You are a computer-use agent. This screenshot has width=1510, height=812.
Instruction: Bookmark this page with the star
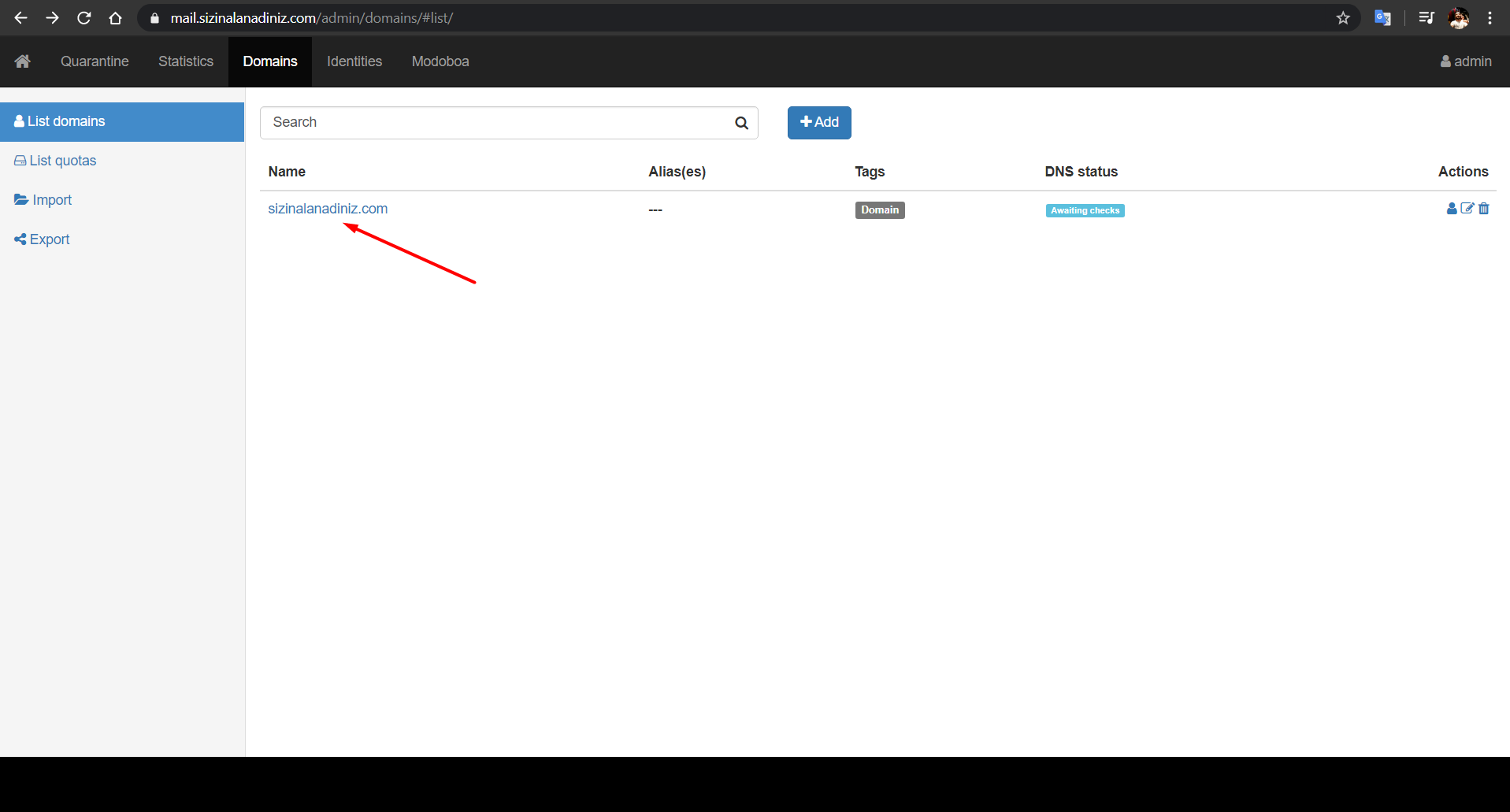(1343, 18)
